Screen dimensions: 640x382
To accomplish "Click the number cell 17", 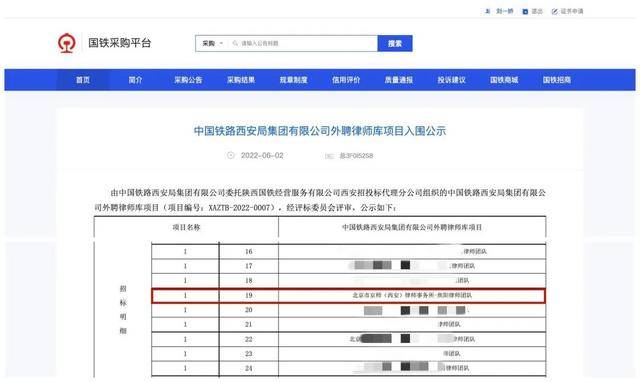I will click(249, 266).
